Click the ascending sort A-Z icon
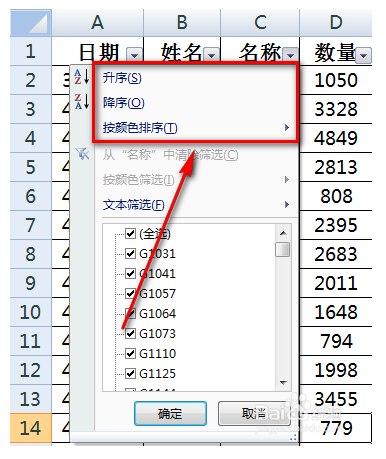 pos(82,77)
